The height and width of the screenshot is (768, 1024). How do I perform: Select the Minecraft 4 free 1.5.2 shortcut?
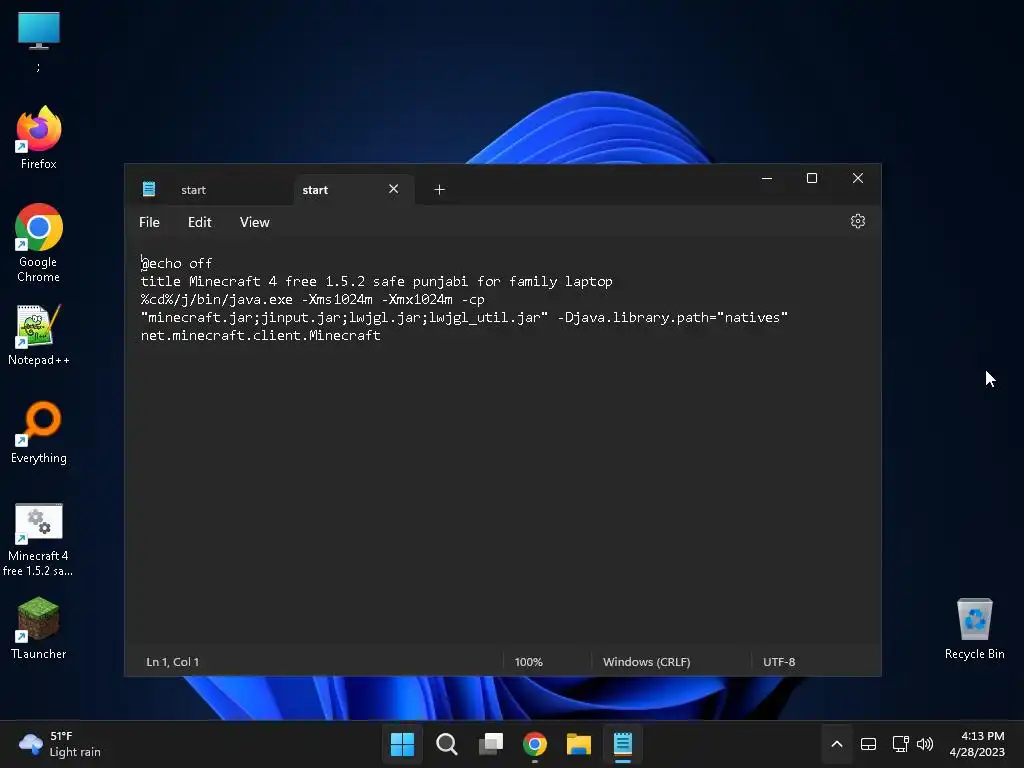click(39, 539)
